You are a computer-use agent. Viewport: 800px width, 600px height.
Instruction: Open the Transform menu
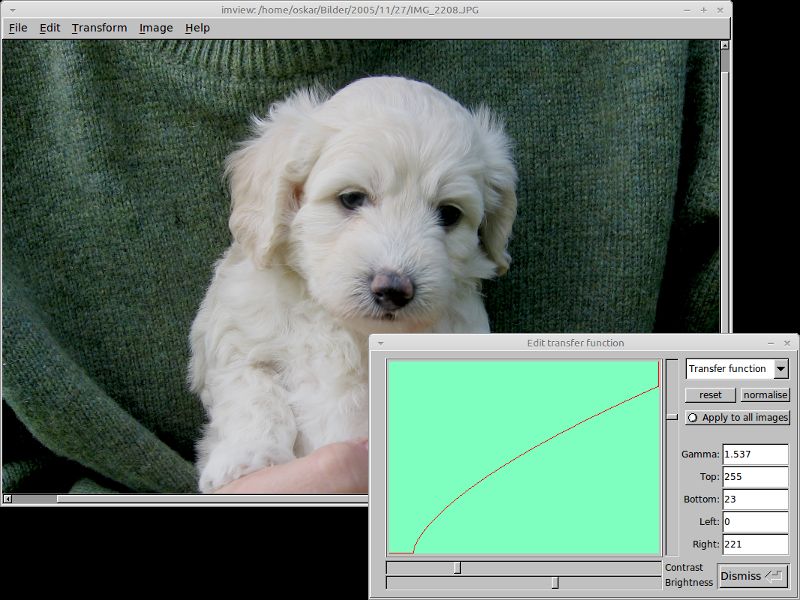[x=99, y=28]
